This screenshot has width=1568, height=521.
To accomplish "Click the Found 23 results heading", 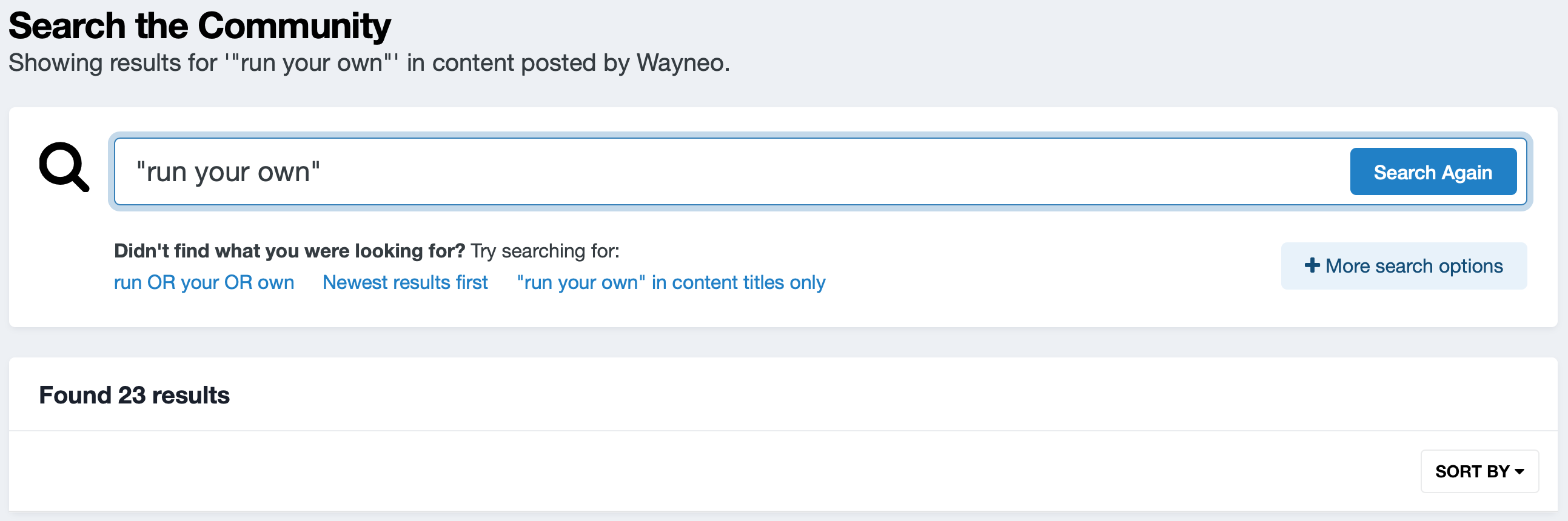I will 134,395.
